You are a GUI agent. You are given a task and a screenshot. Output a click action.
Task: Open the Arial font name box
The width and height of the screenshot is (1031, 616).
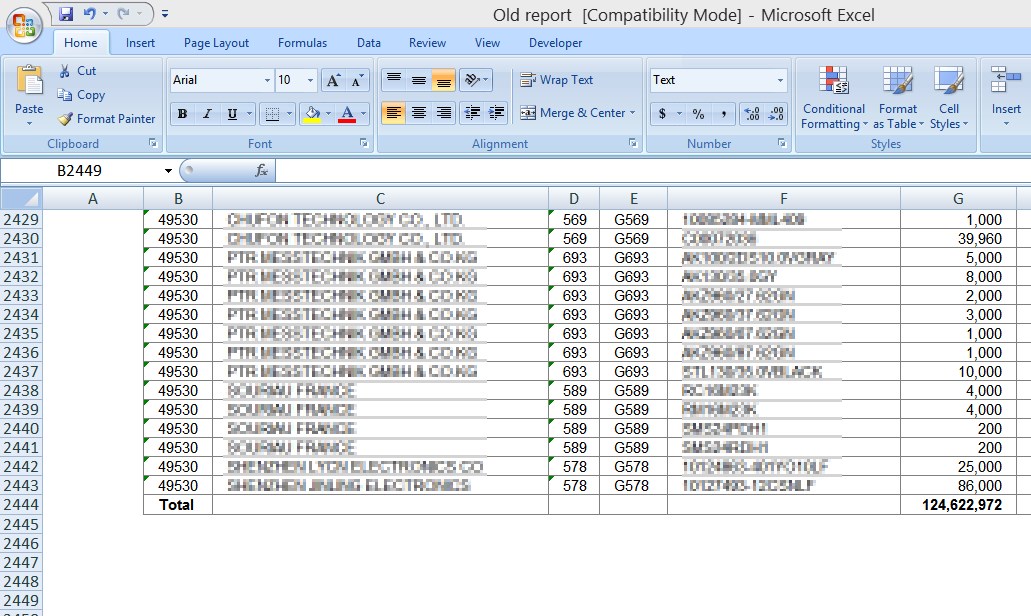click(x=221, y=80)
